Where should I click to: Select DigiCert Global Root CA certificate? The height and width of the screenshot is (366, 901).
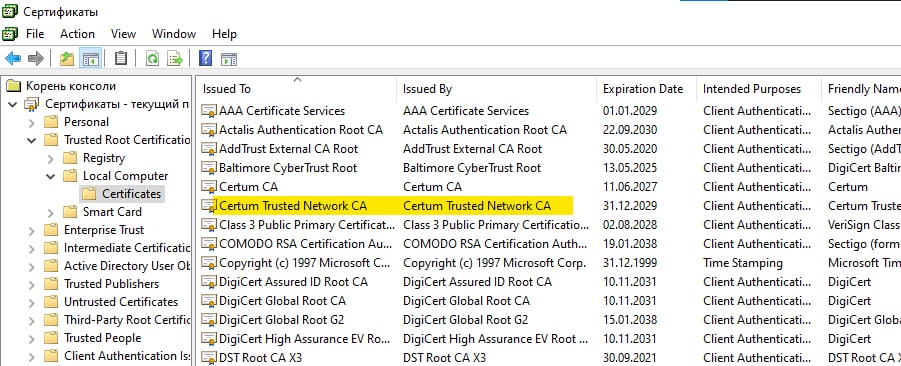282,300
